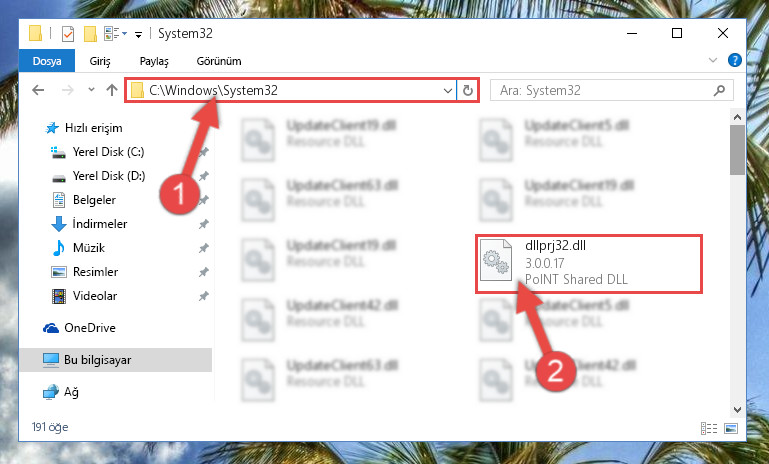Image resolution: width=769 pixels, height=464 pixels.
Task: Switch to large thumbnails view icon
Action: pos(731,428)
